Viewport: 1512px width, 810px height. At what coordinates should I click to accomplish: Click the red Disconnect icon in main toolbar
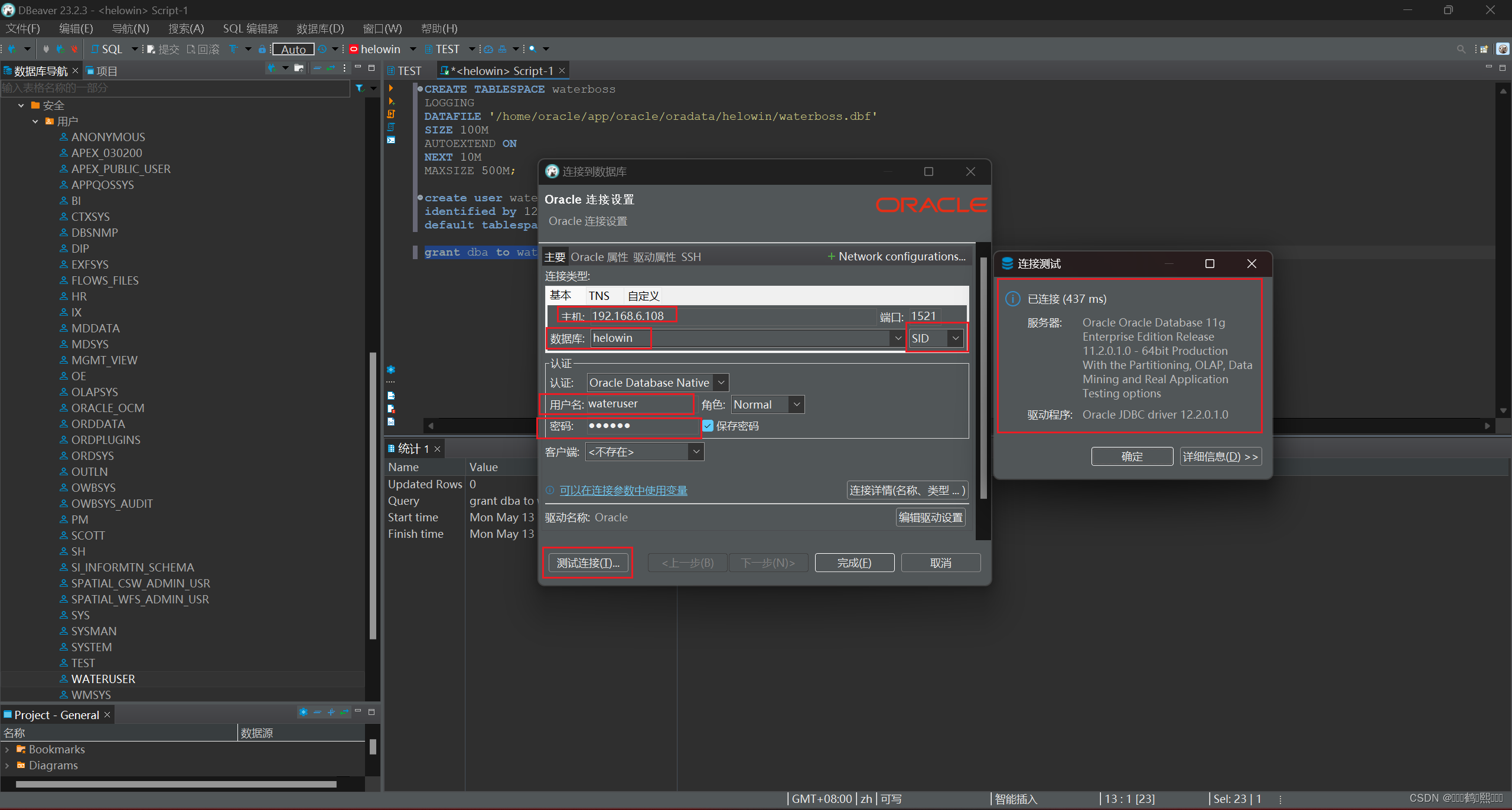[x=74, y=49]
